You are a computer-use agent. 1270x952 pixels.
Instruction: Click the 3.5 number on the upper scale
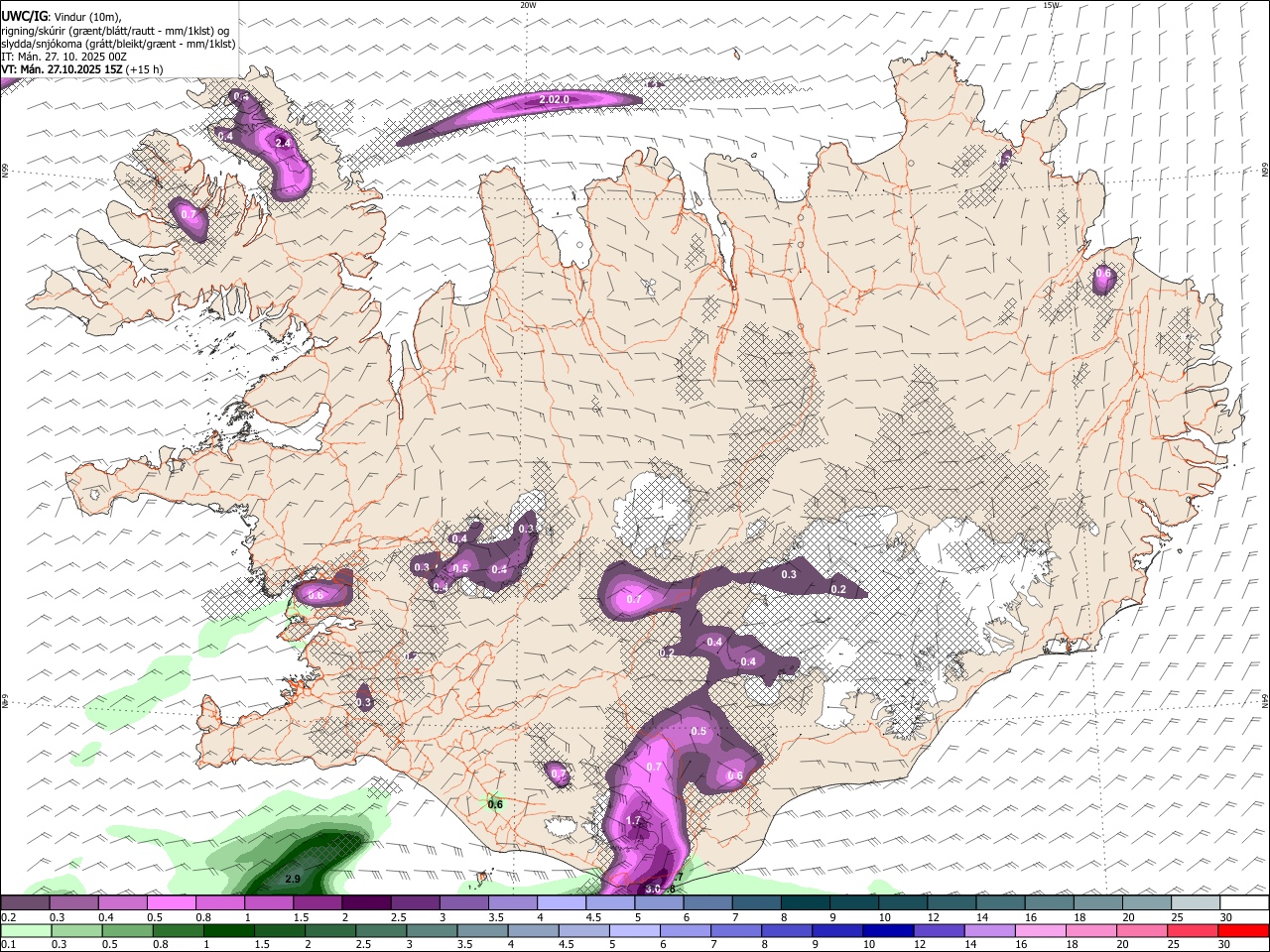click(494, 917)
